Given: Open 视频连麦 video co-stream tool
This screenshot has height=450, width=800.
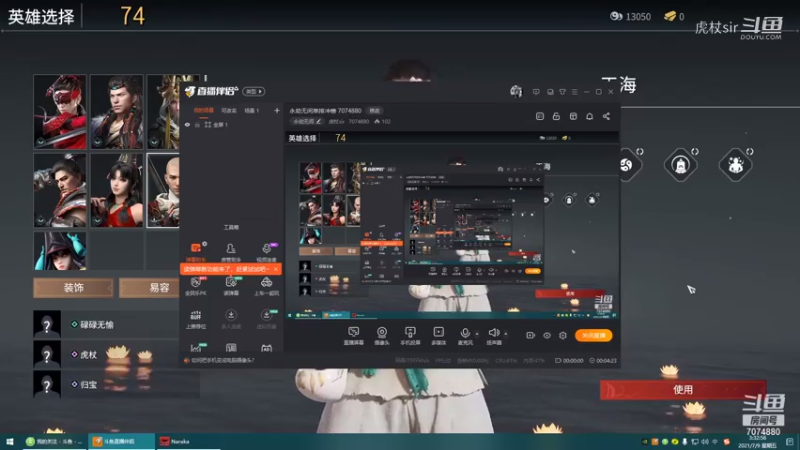Looking at the screenshot, I should coord(266,252).
